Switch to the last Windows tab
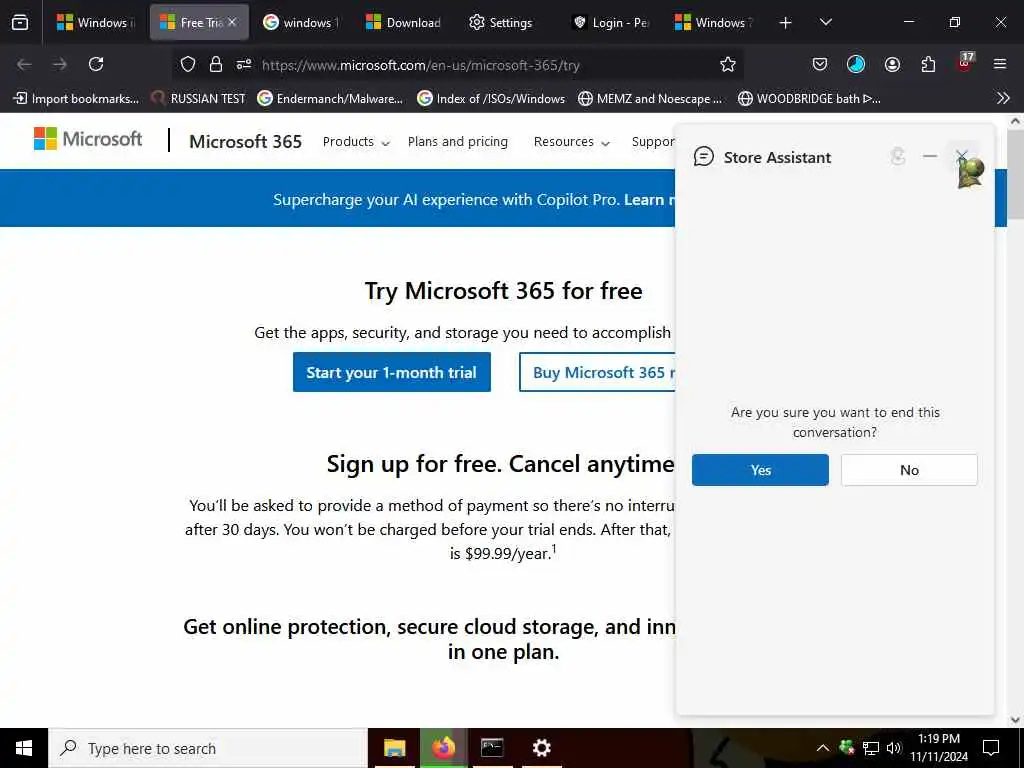 coord(714,22)
